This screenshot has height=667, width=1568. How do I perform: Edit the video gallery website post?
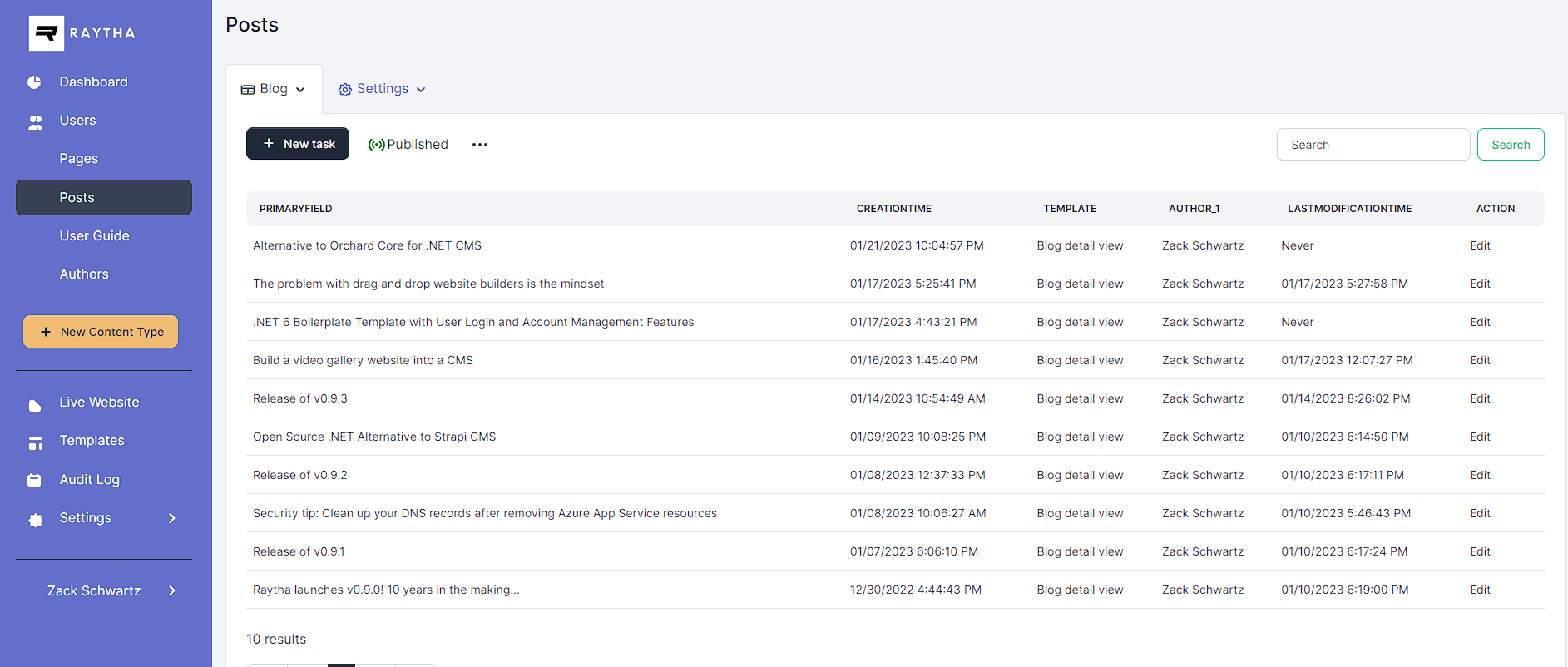coord(1480,361)
